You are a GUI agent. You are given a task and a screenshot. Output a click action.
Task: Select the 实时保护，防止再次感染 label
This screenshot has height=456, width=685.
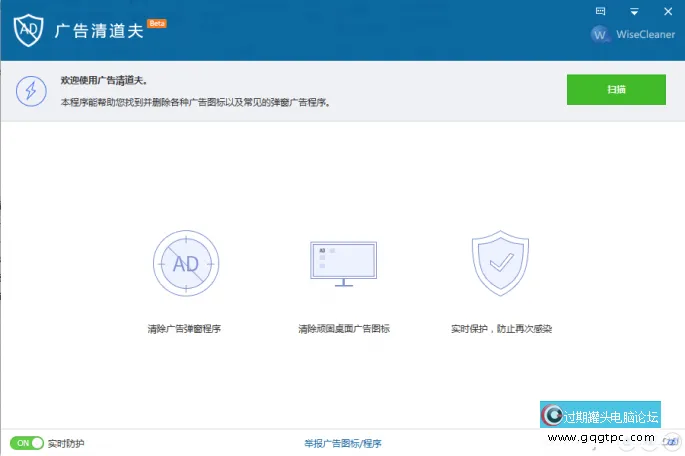(x=501, y=328)
